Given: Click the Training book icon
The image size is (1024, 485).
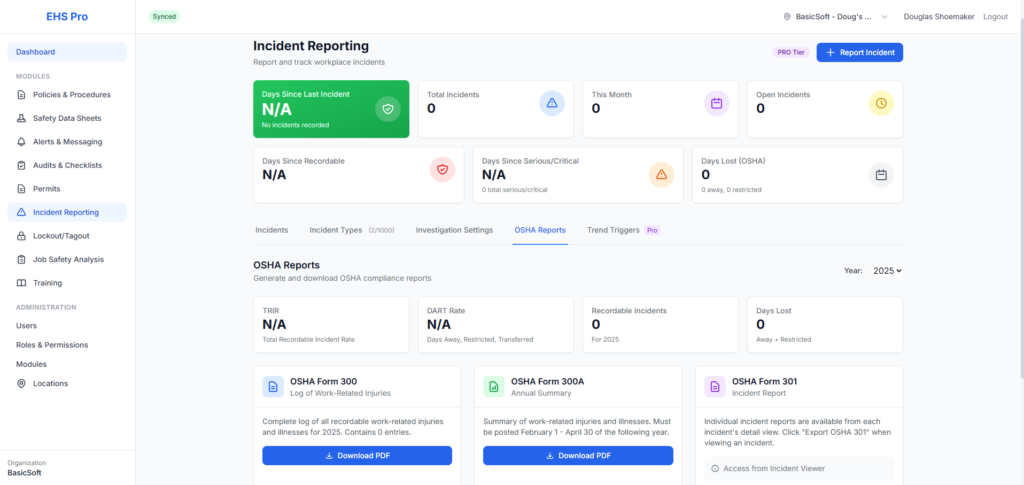Looking at the screenshot, I should (x=22, y=283).
